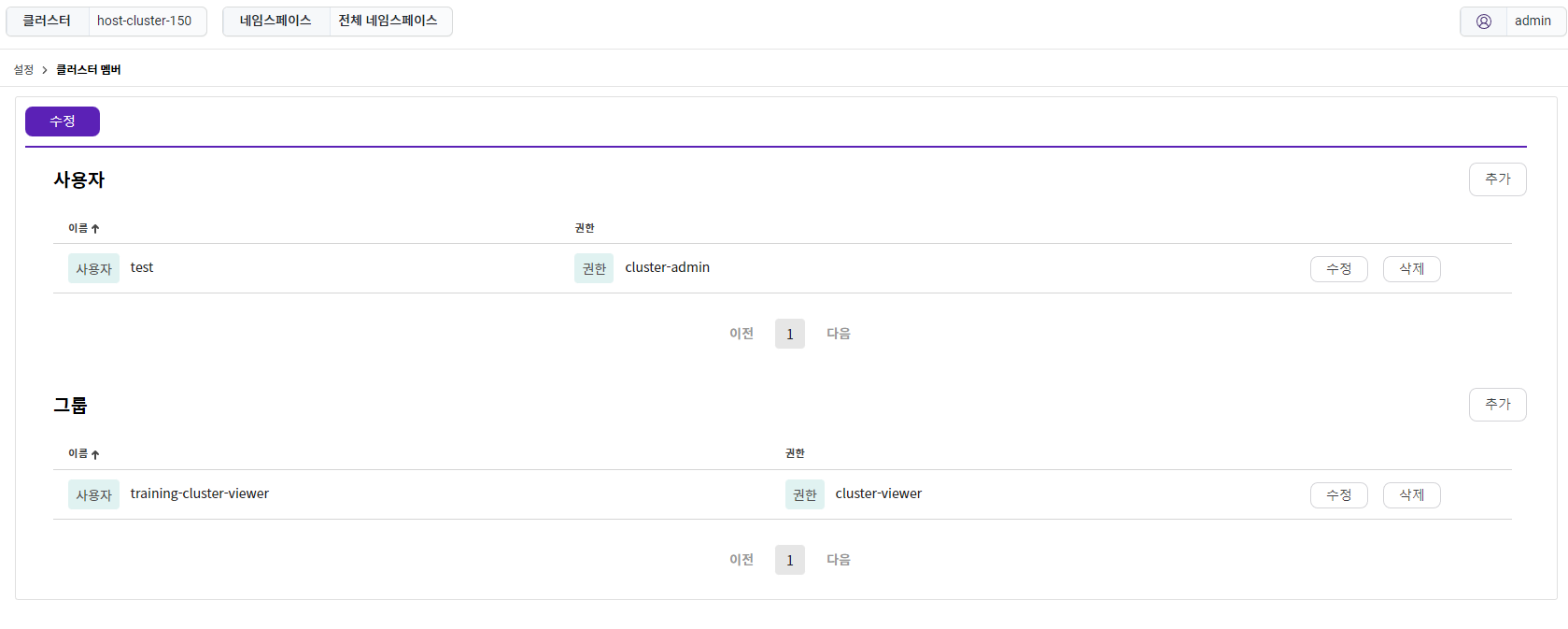The height and width of the screenshot is (629, 1568).
Task: Add a new group with 추가
Action: click(1497, 405)
